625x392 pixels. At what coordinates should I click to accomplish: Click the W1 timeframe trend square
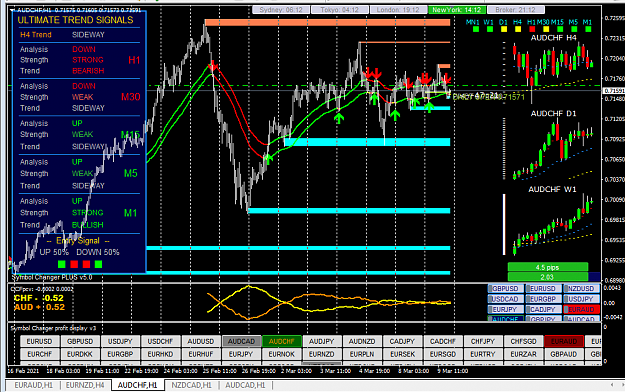click(x=490, y=29)
